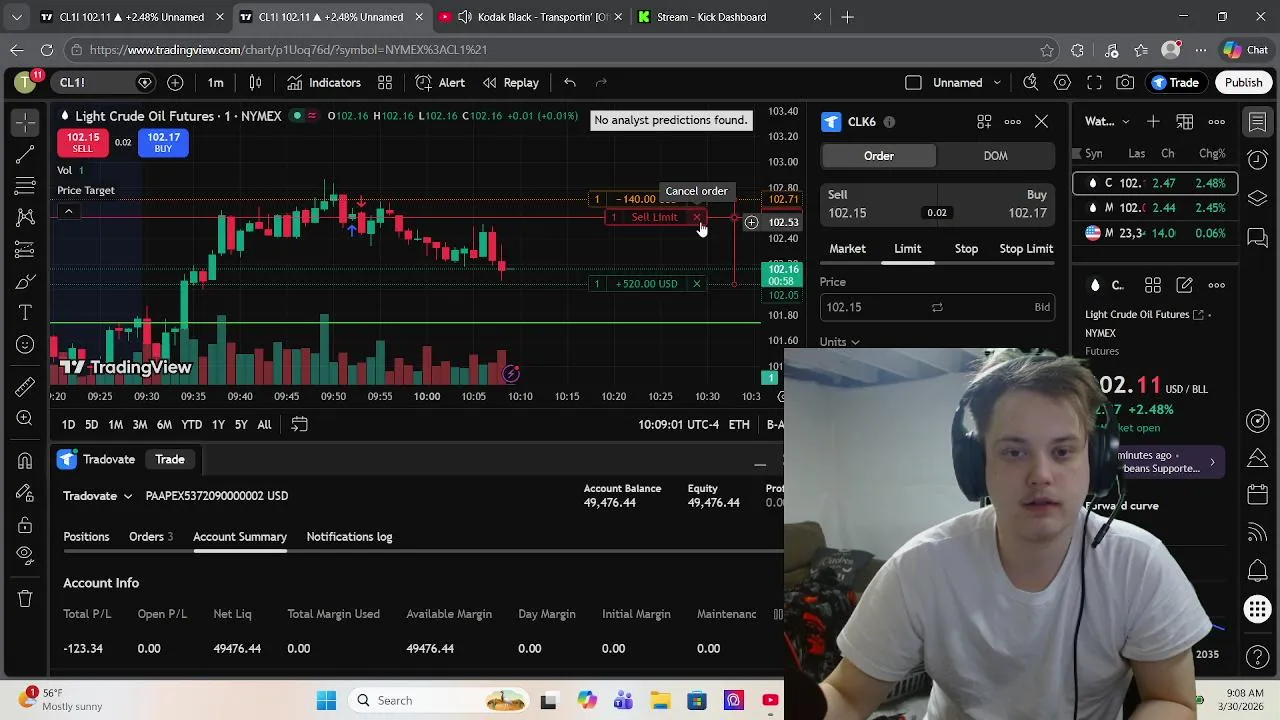Click the Indicators button
The image size is (1280, 720).
click(x=324, y=83)
